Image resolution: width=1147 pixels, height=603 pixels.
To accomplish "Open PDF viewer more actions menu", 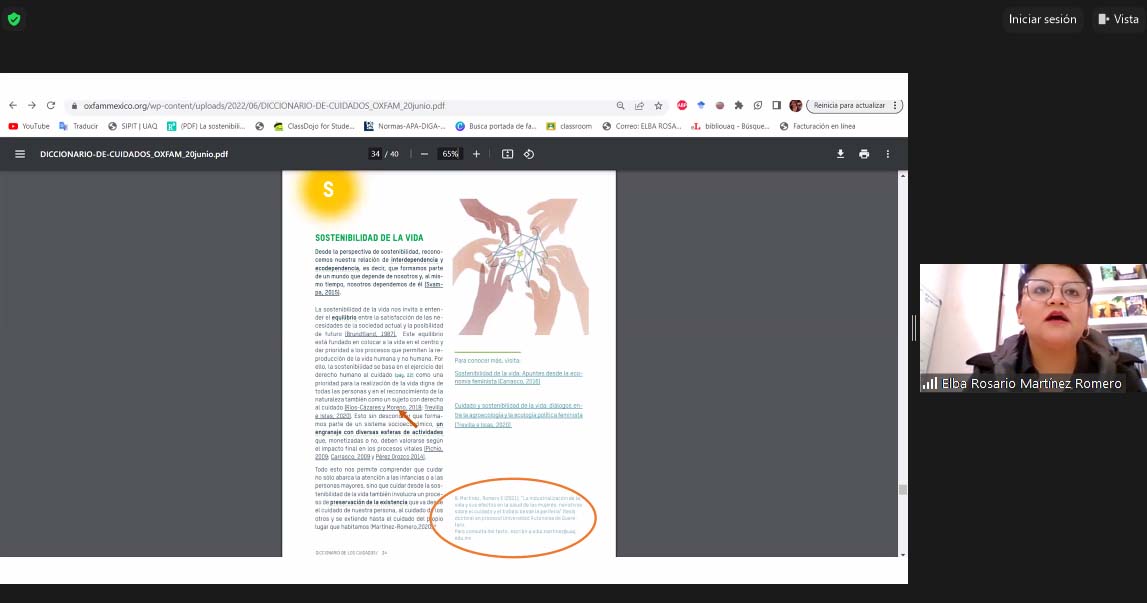I will click(x=888, y=154).
